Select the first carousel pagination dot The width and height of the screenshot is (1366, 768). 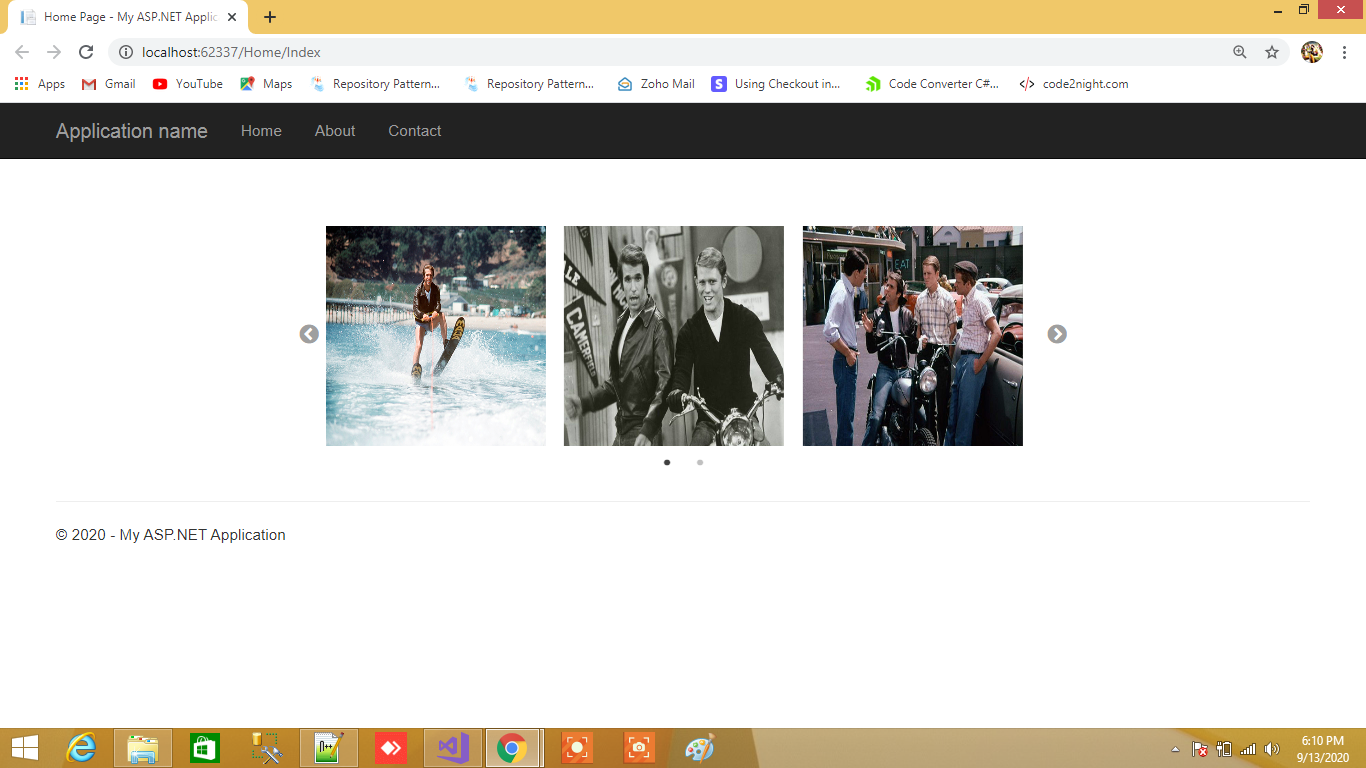tap(667, 462)
